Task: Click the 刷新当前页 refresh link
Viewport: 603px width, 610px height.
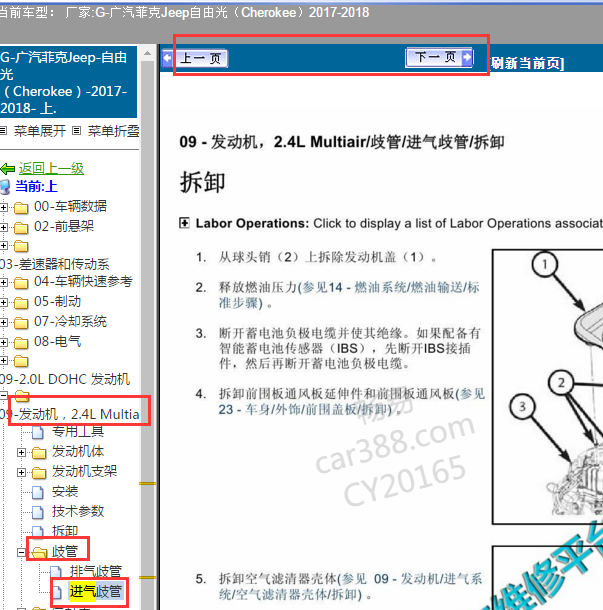Action: point(527,63)
